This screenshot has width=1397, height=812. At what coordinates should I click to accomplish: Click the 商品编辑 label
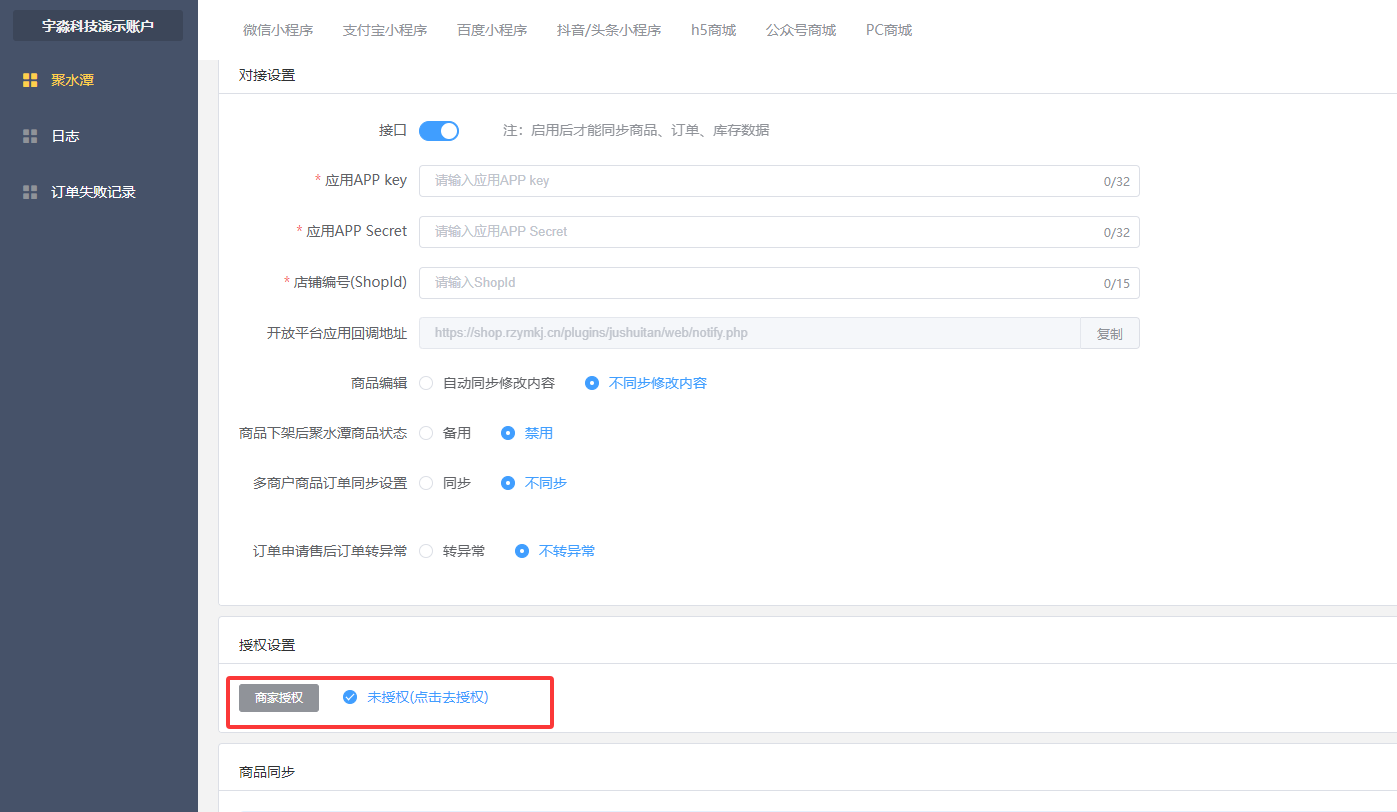pyautogui.click(x=379, y=383)
